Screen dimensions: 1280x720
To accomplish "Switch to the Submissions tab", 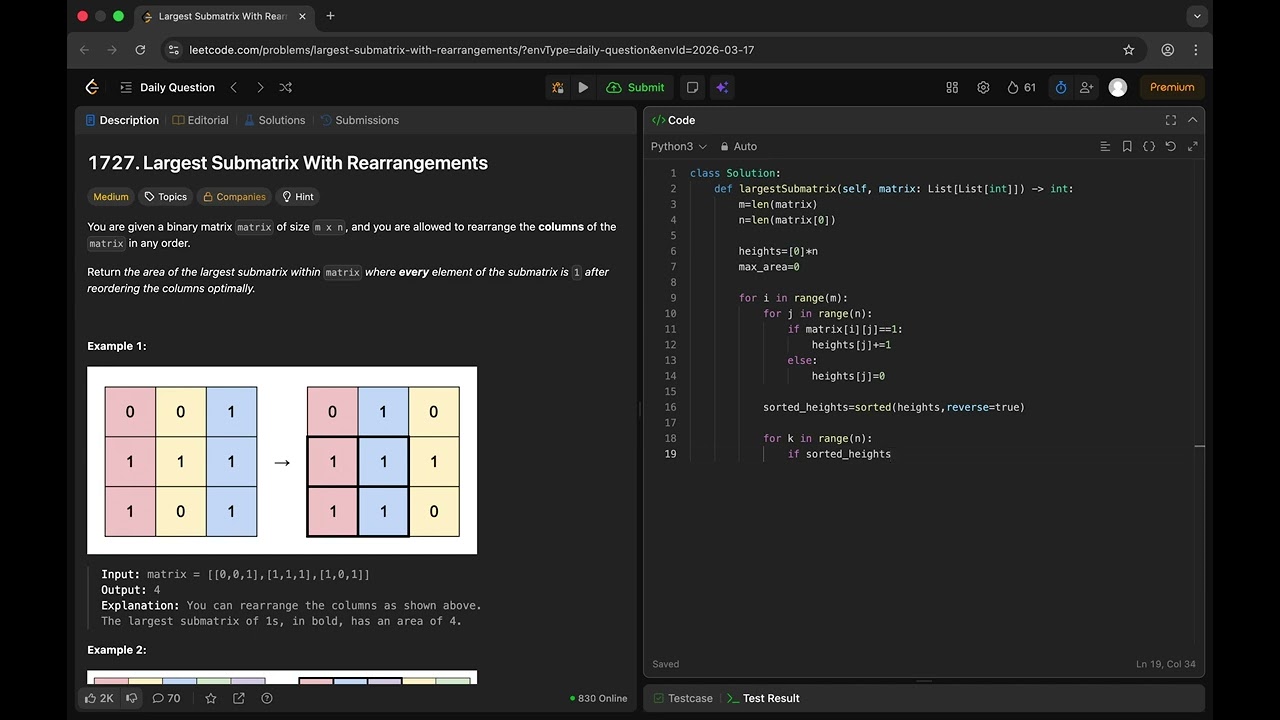I will [x=359, y=120].
